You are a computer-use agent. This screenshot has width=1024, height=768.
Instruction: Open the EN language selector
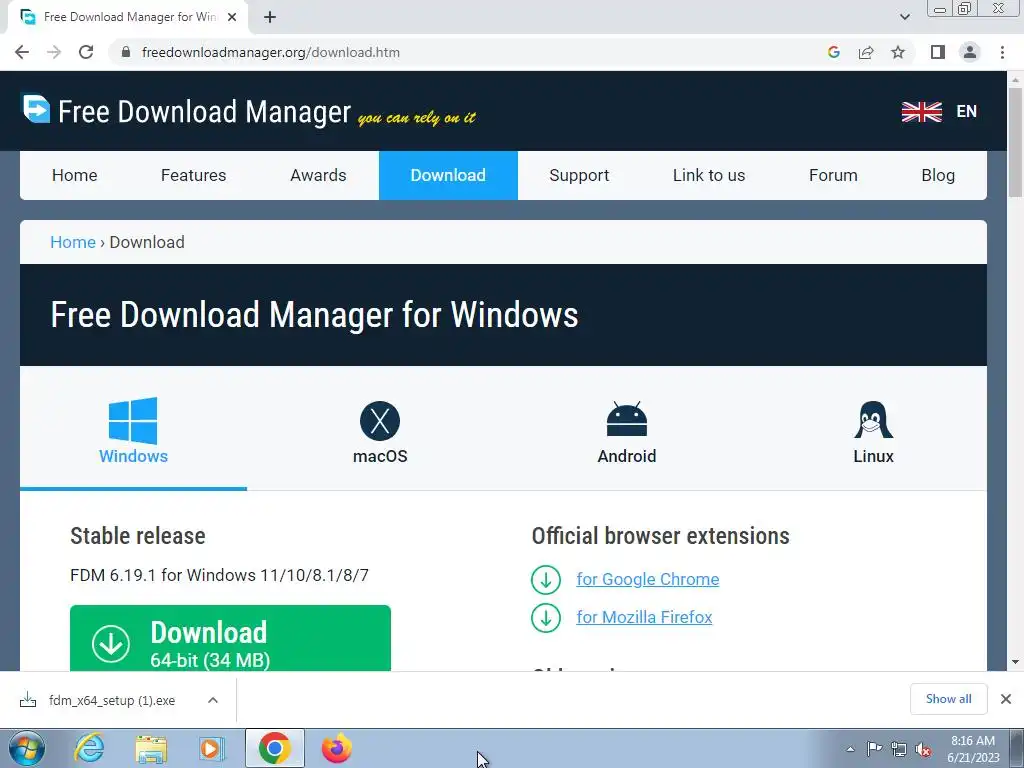[x=967, y=112]
